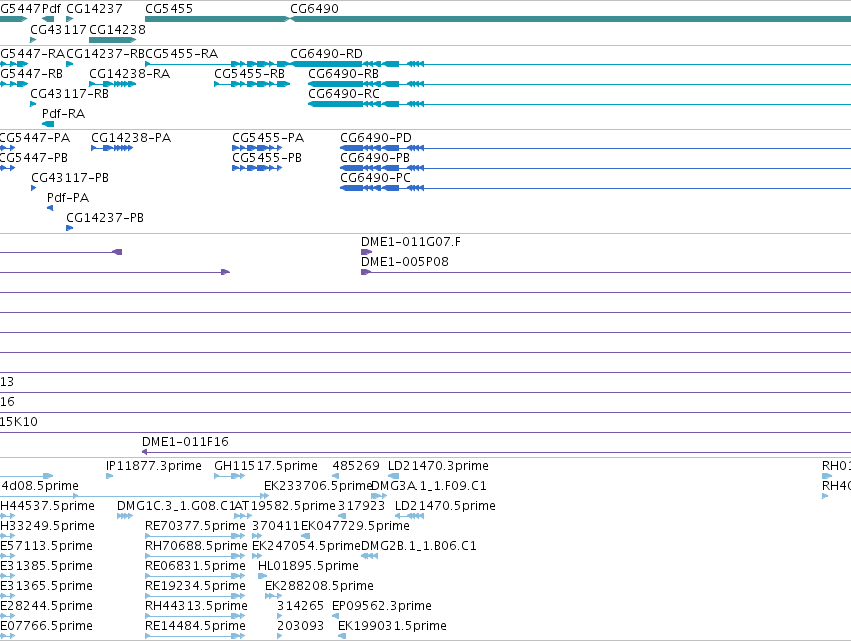
Task: Click protein CG5447-PB label
Action: click(x=34, y=158)
